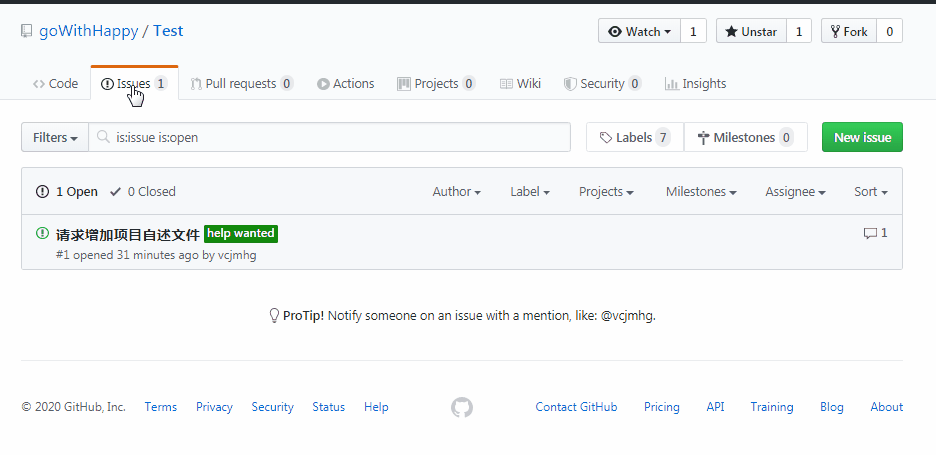Viewport: 936px width, 455px height.
Task: Click the © 2020 GitHub, Inc. text
Action: [73, 407]
